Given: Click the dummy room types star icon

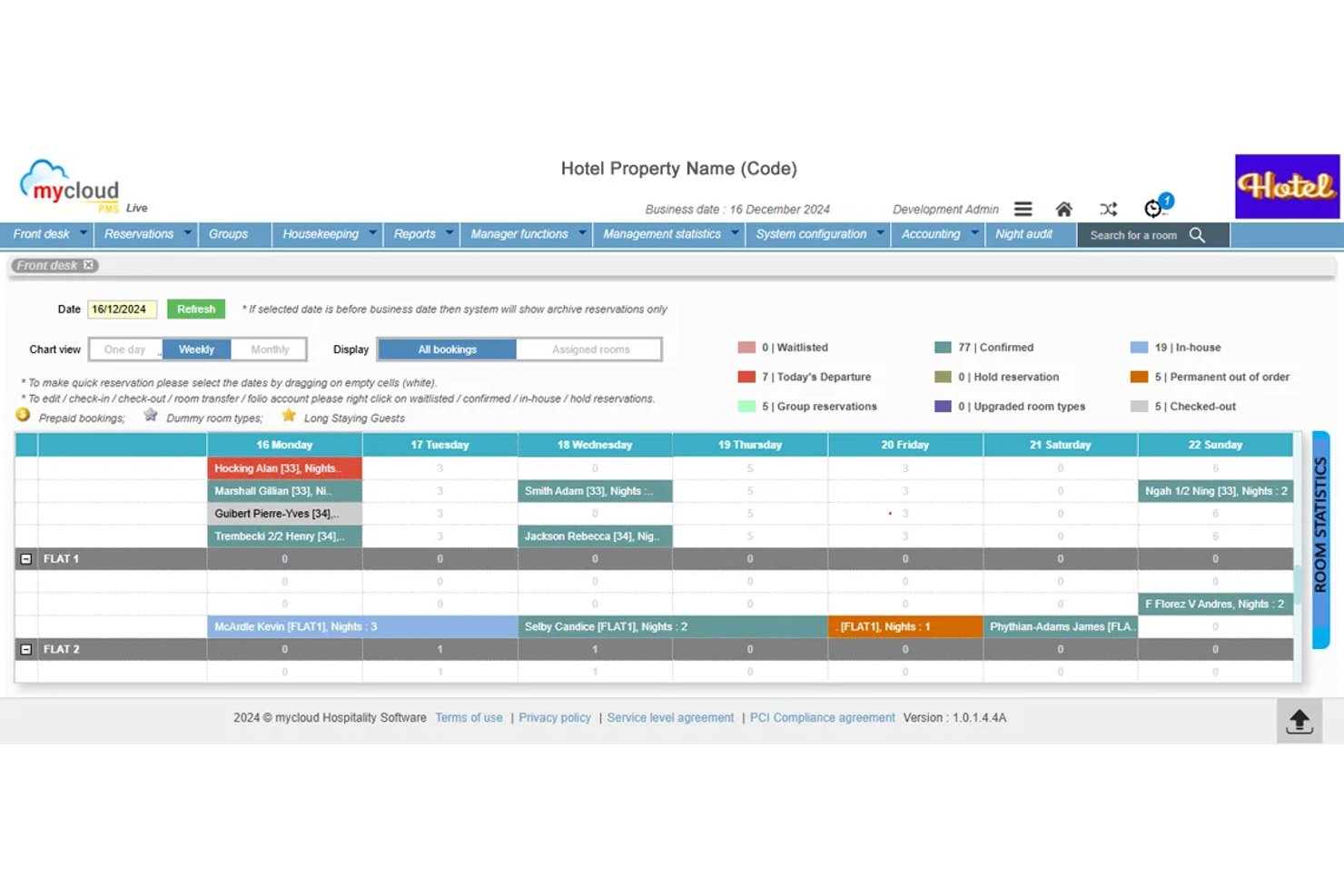Looking at the screenshot, I should coord(151,415).
